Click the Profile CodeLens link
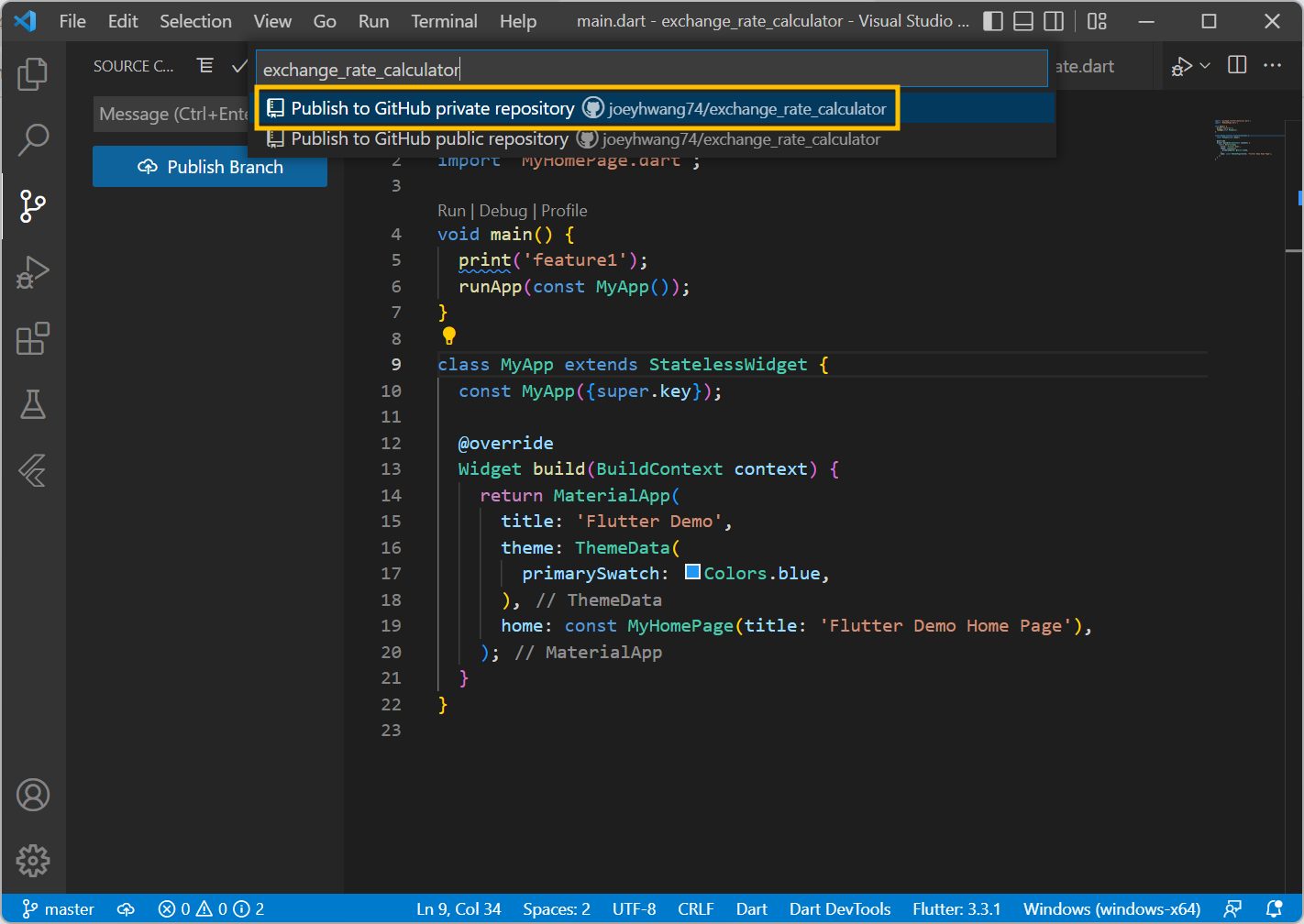Image resolution: width=1304 pixels, height=924 pixels. (x=564, y=210)
